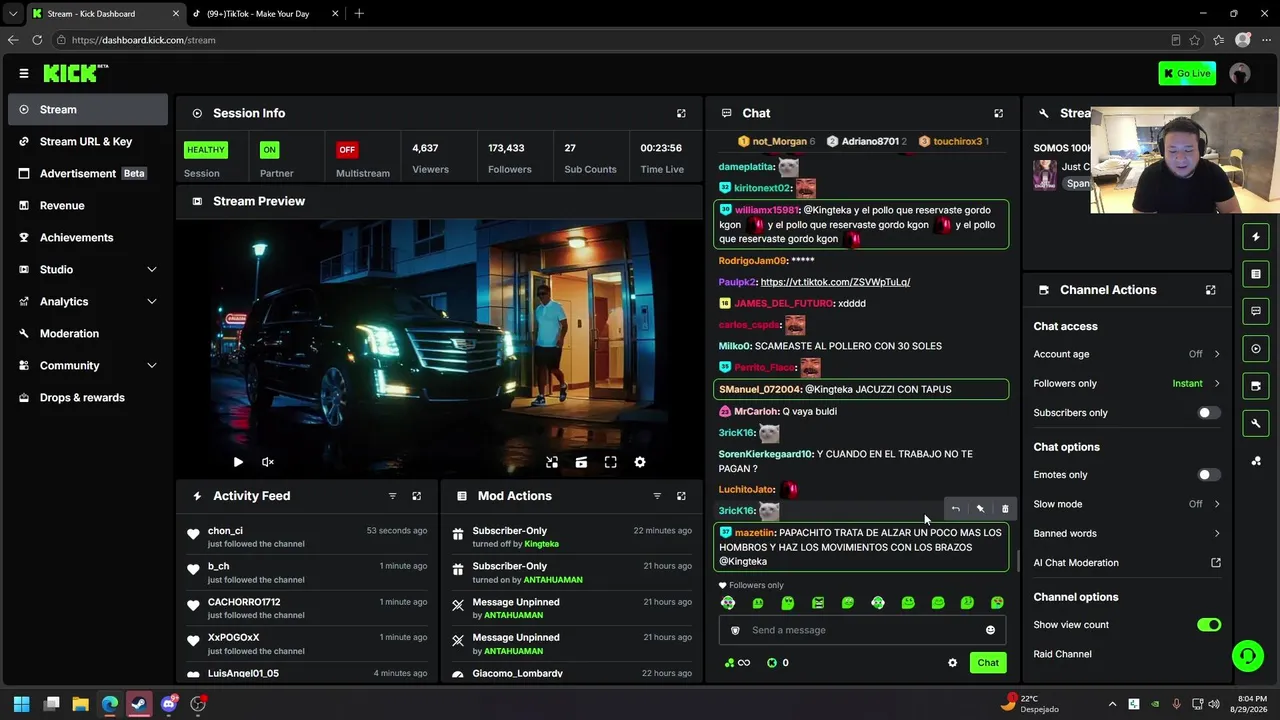Expand the Mod Actions panel
The image size is (1280, 720).
pyautogui.click(x=681, y=496)
